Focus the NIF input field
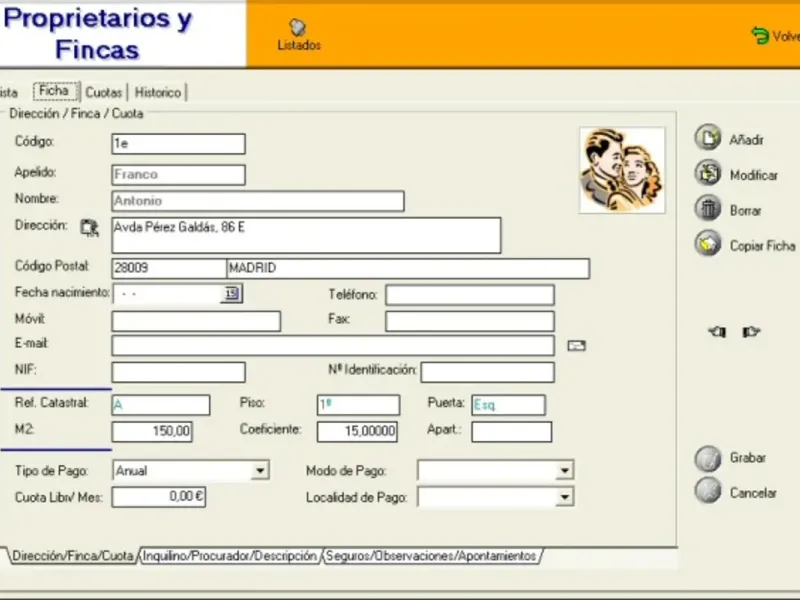This screenshot has width=800, height=600. point(179,372)
